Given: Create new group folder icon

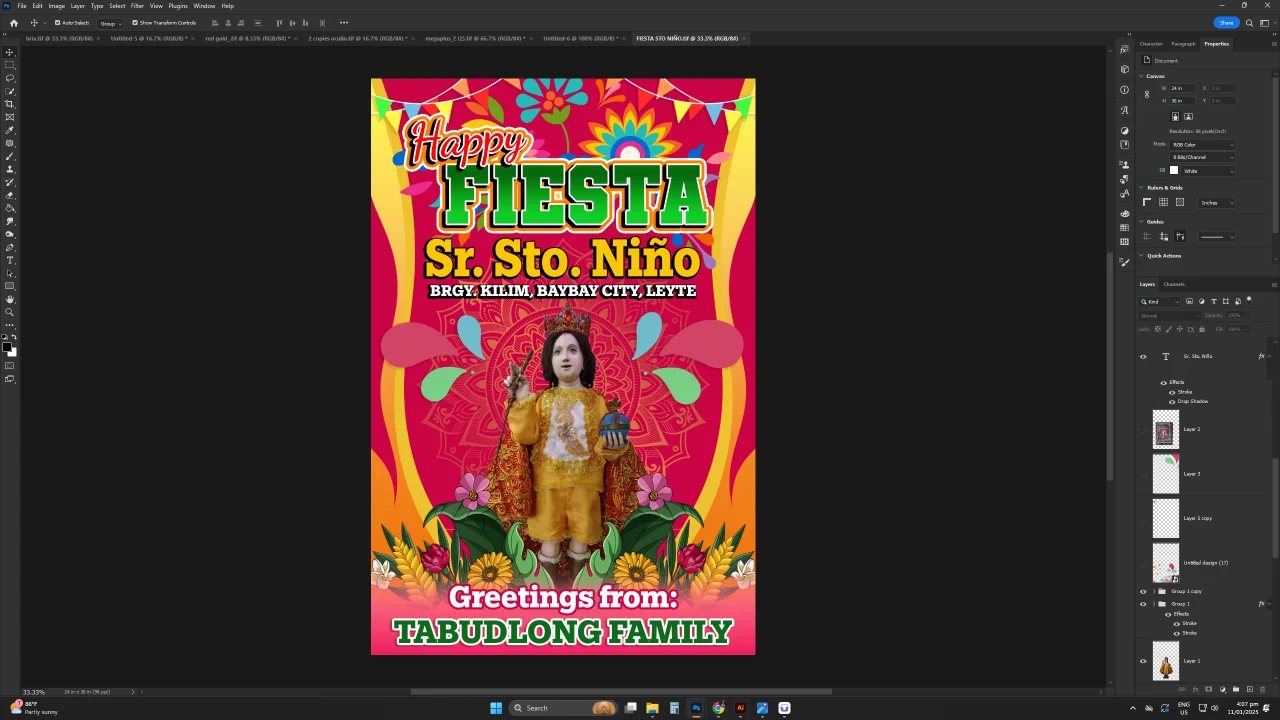Looking at the screenshot, I should tap(1236, 689).
